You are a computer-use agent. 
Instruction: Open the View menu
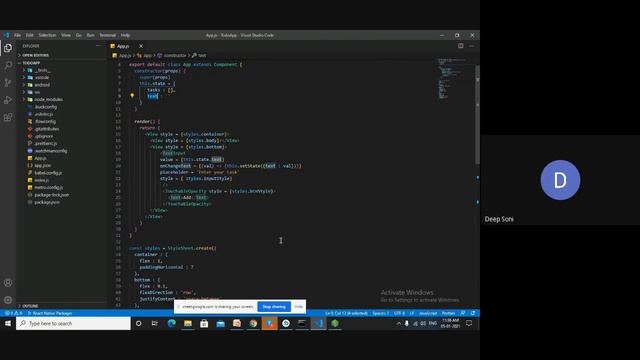[66, 35]
